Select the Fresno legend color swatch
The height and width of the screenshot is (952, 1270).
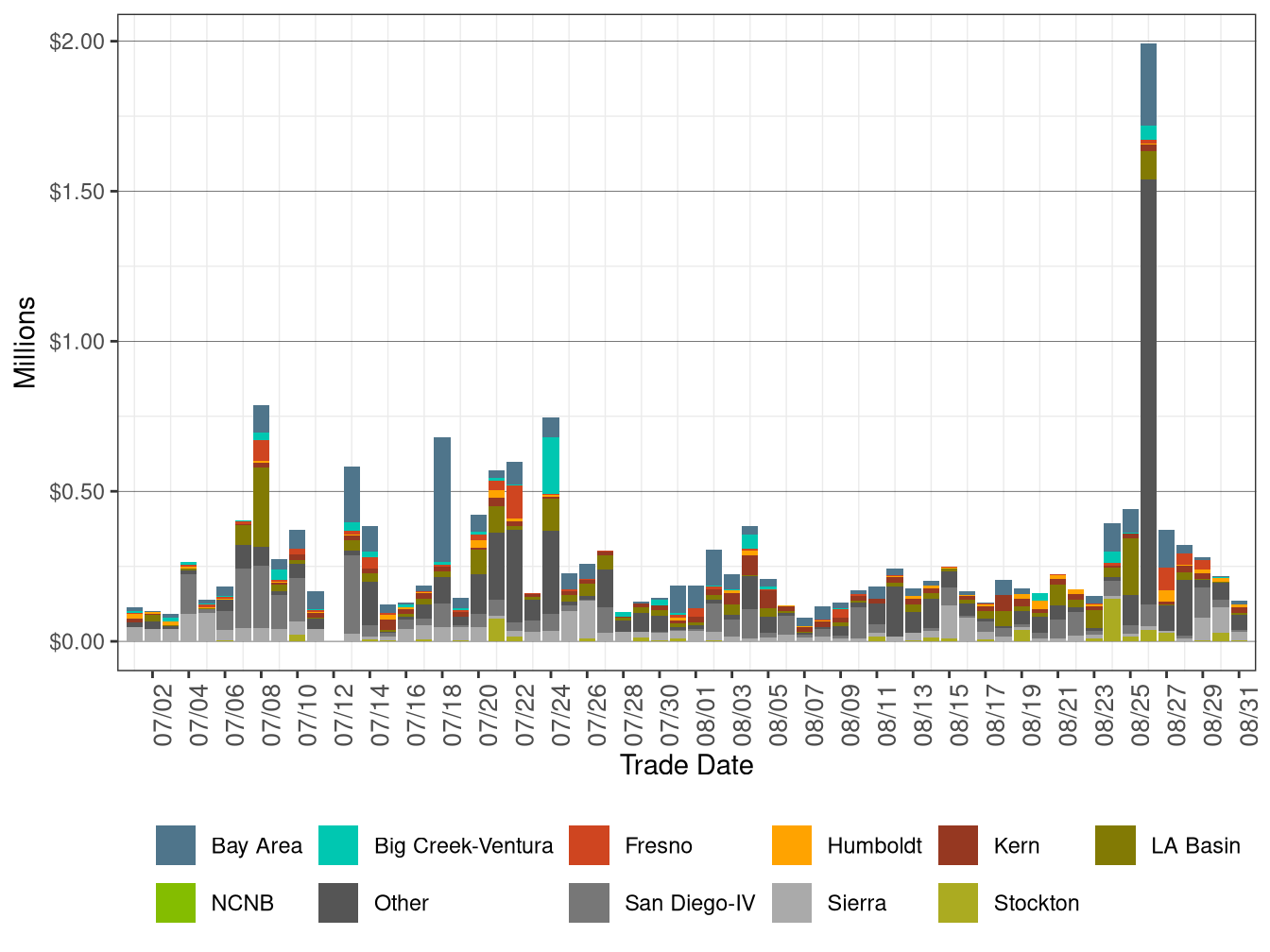[589, 845]
